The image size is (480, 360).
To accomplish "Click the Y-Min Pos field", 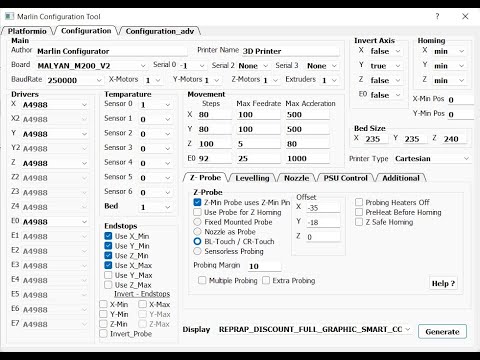I will pos(461,114).
